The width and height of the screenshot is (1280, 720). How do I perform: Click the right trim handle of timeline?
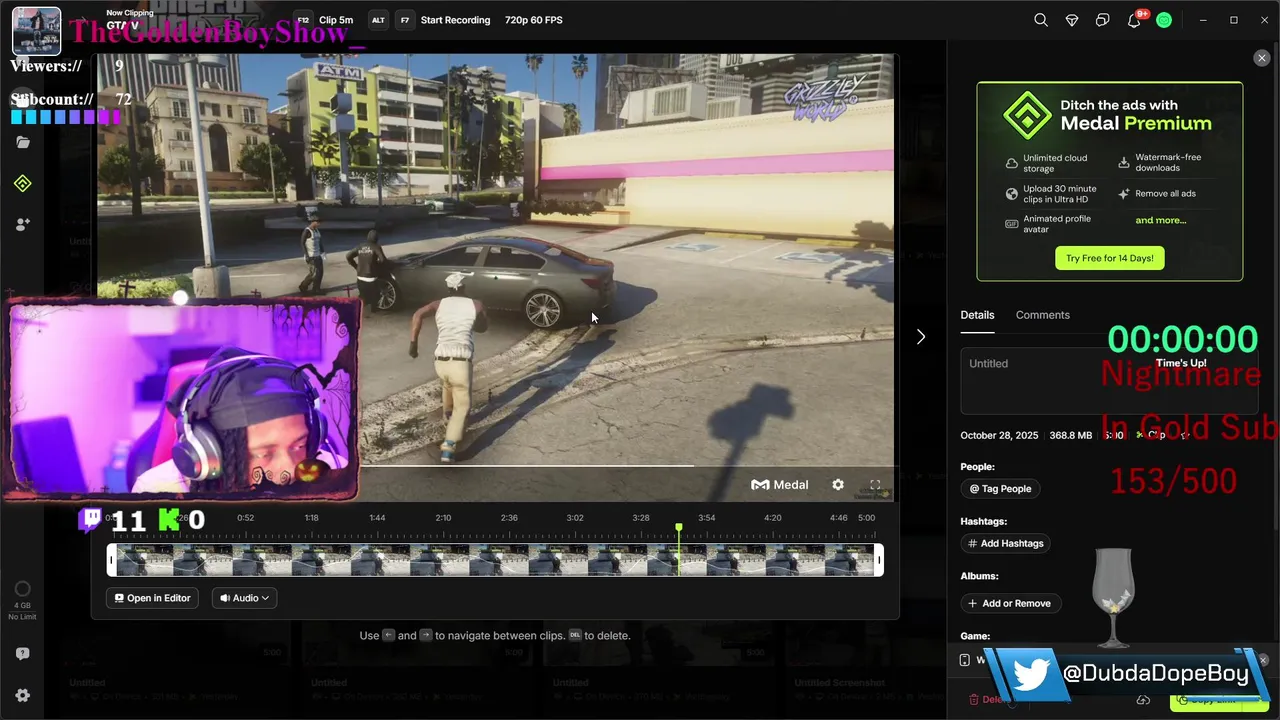tap(879, 560)
